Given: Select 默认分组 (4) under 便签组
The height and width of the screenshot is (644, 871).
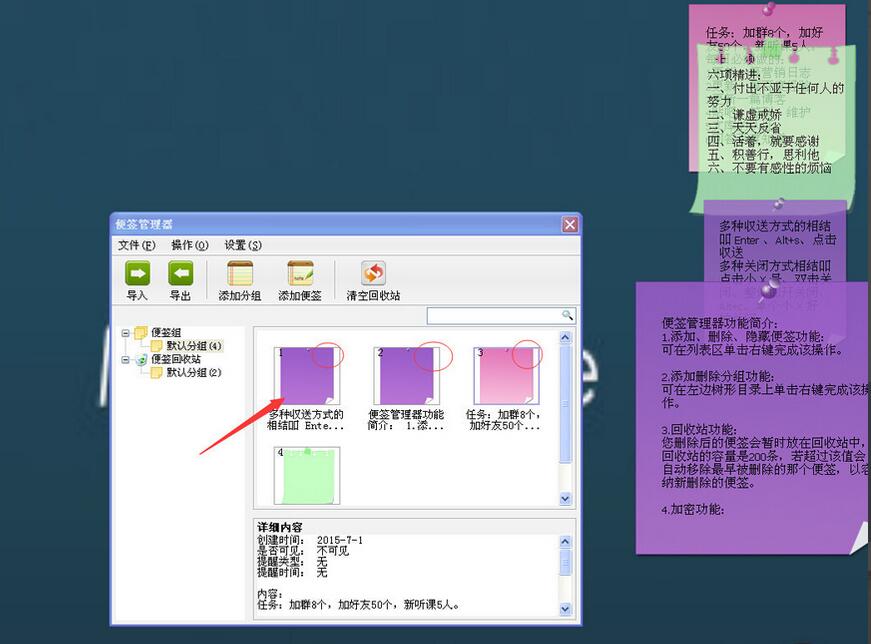Looking at the screenshot, I should click(x=194, y=346).
